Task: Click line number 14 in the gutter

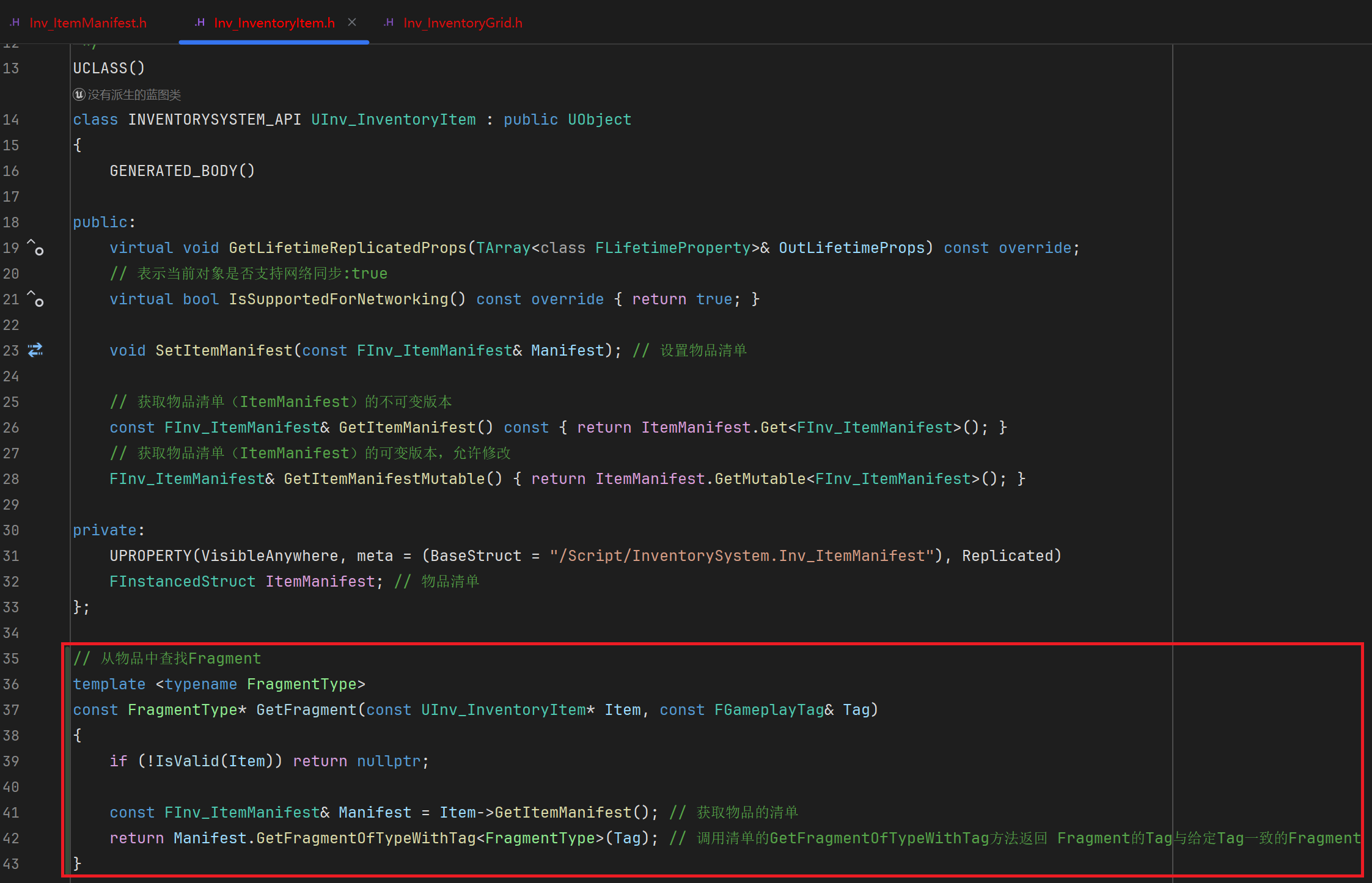Action: click(x=11, y=120)
